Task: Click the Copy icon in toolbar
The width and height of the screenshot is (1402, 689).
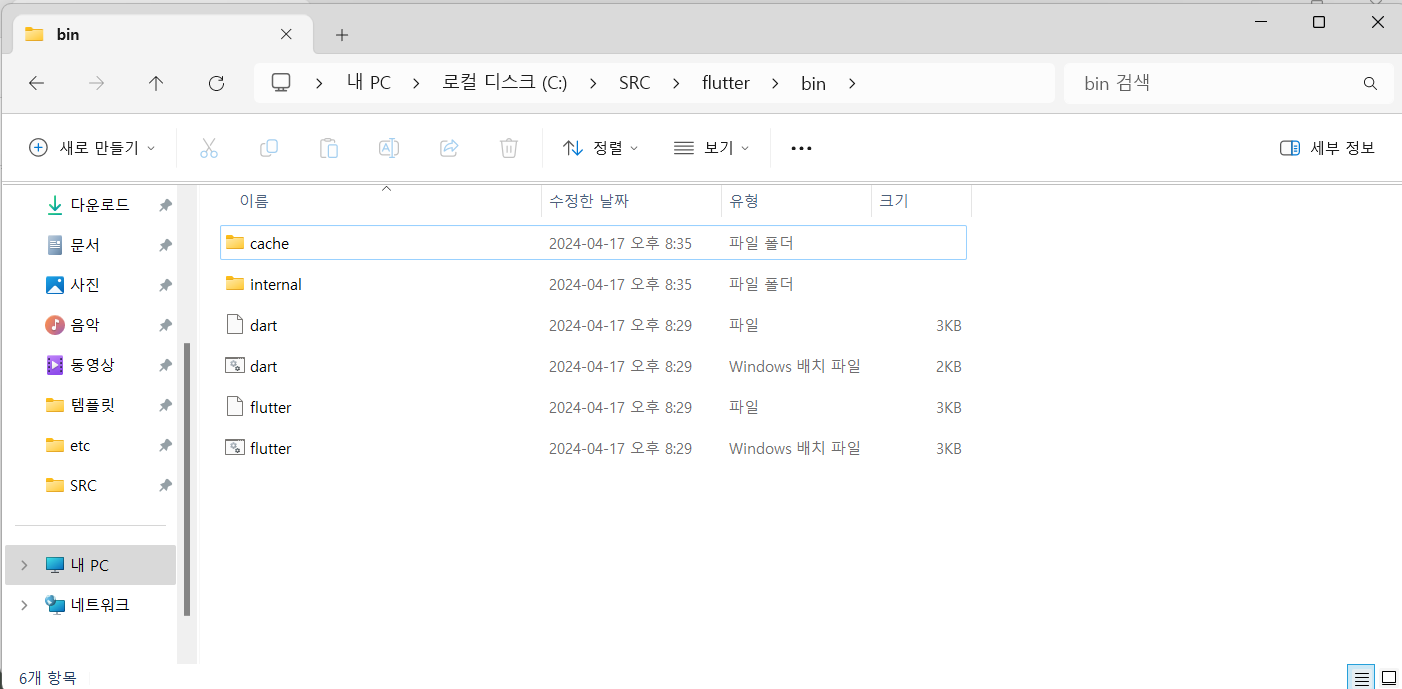Action: tap(268, 148)
